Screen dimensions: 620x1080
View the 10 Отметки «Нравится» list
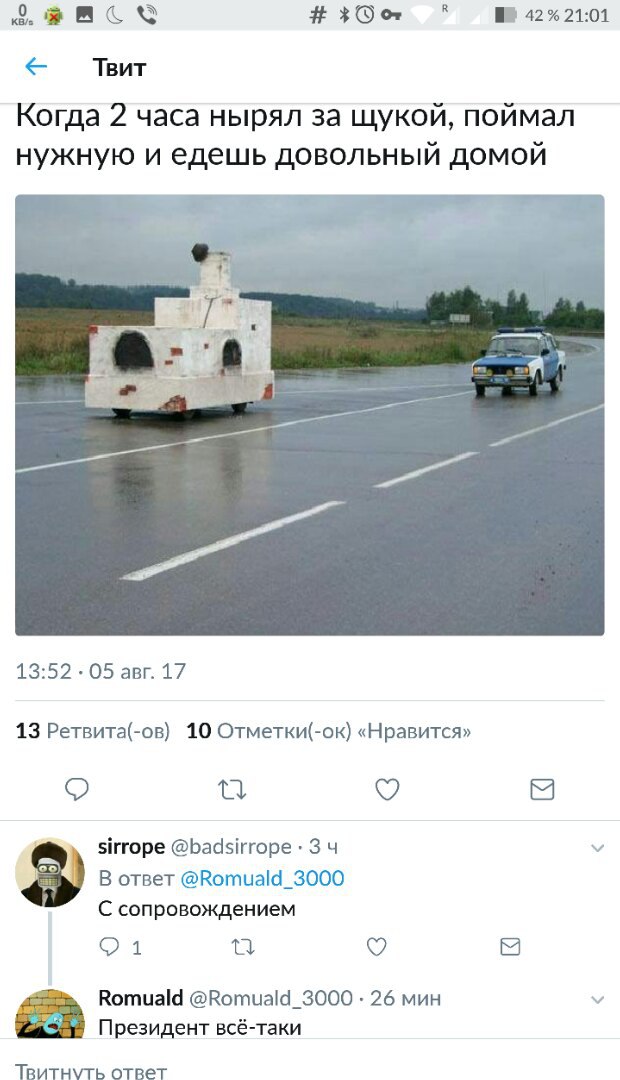(329, 731)
